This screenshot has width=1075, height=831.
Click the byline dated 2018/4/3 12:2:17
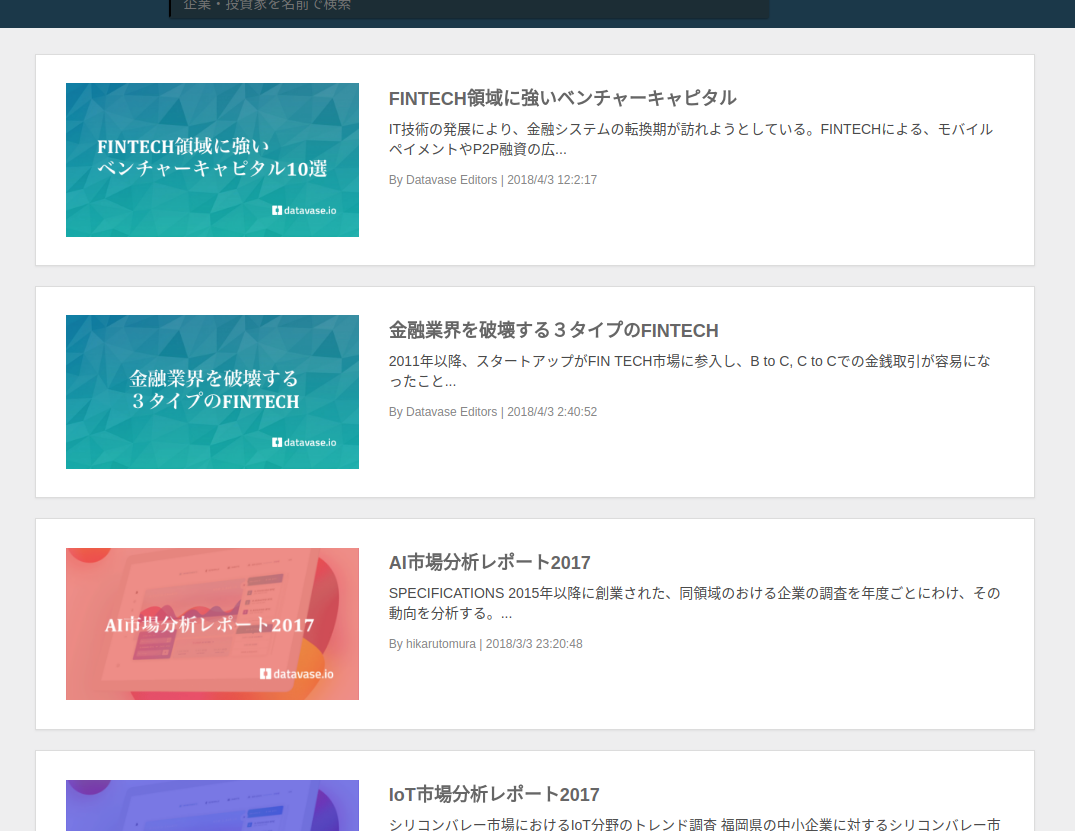pos(493,180)
